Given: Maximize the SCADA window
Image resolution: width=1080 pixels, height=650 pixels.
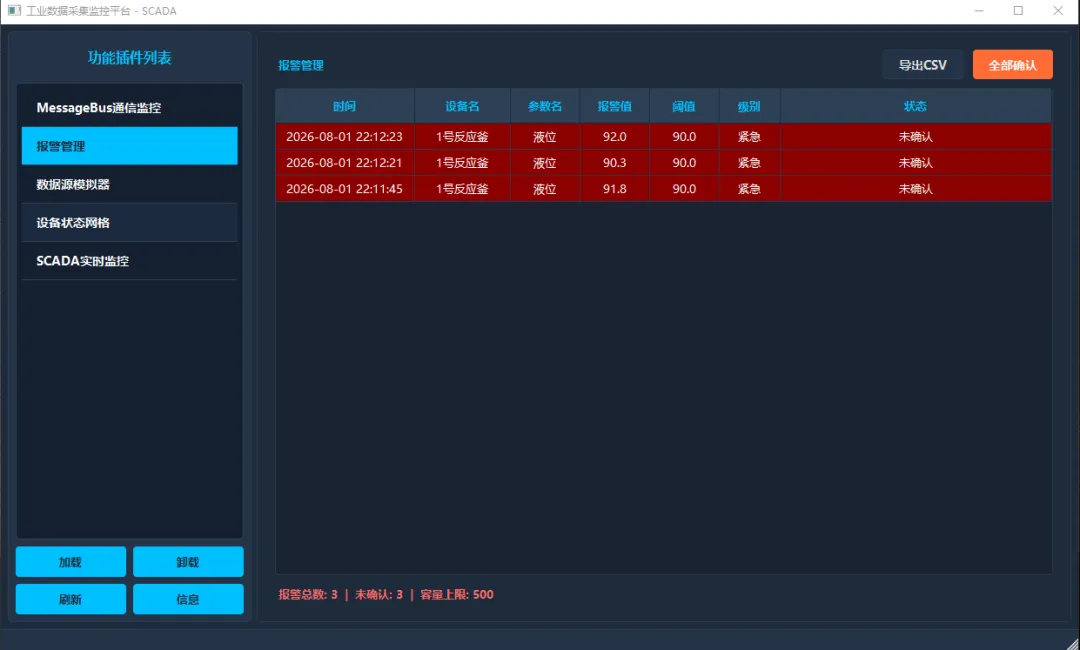Looking at the screenshot, I should pyautogui.click(x=1018, y=10).
